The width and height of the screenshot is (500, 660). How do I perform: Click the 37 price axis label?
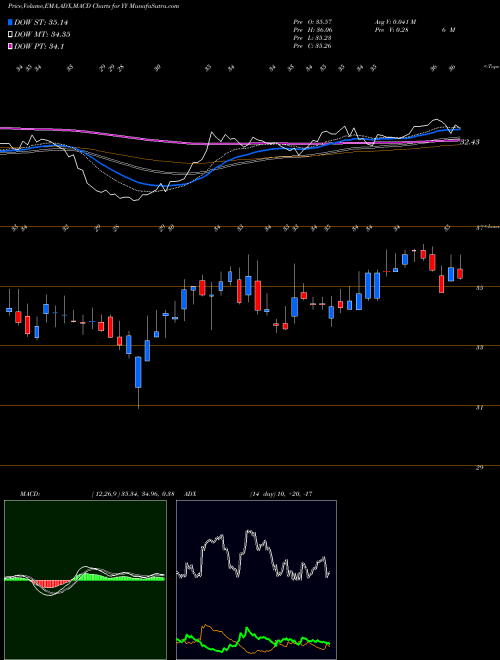tap(479, 228)
